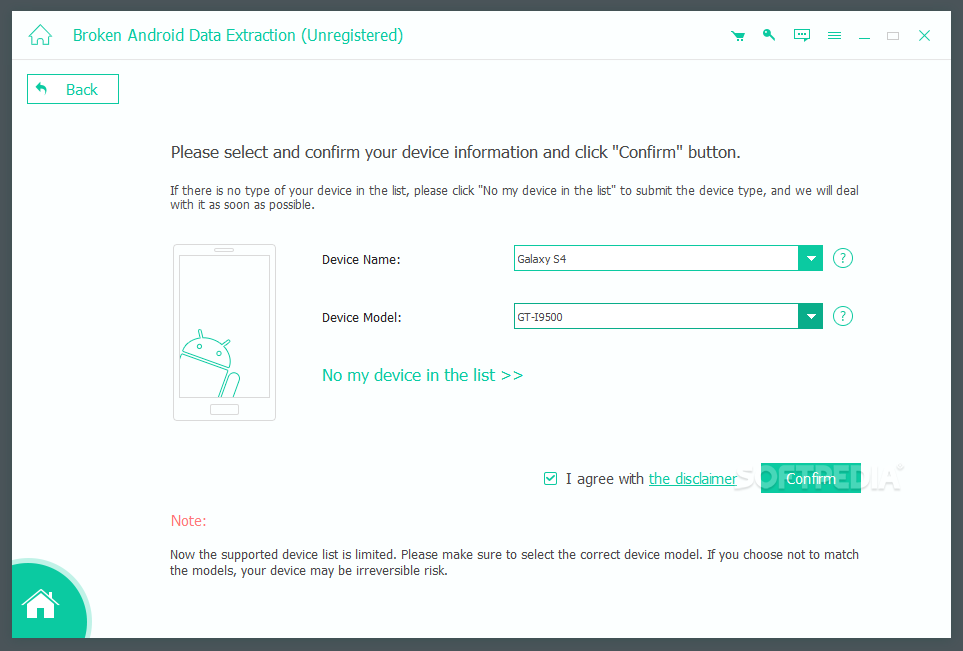
Task: Maximize the application window
Action: point(893,36)
